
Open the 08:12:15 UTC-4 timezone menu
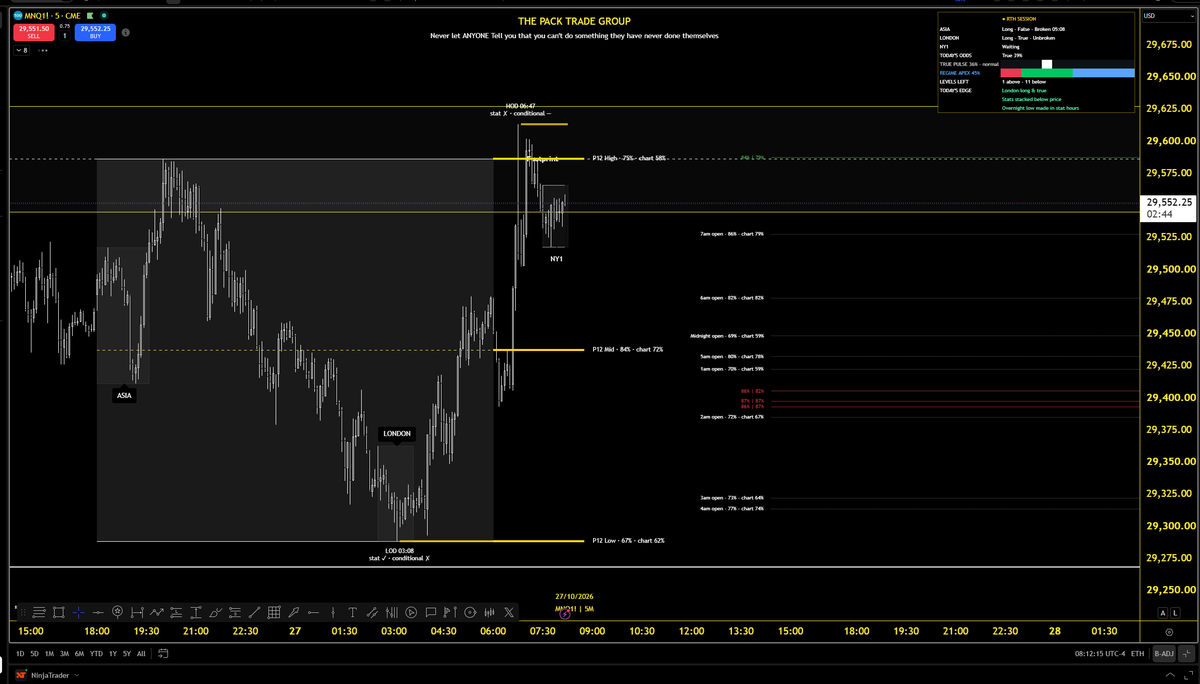tap(1100, 654)
